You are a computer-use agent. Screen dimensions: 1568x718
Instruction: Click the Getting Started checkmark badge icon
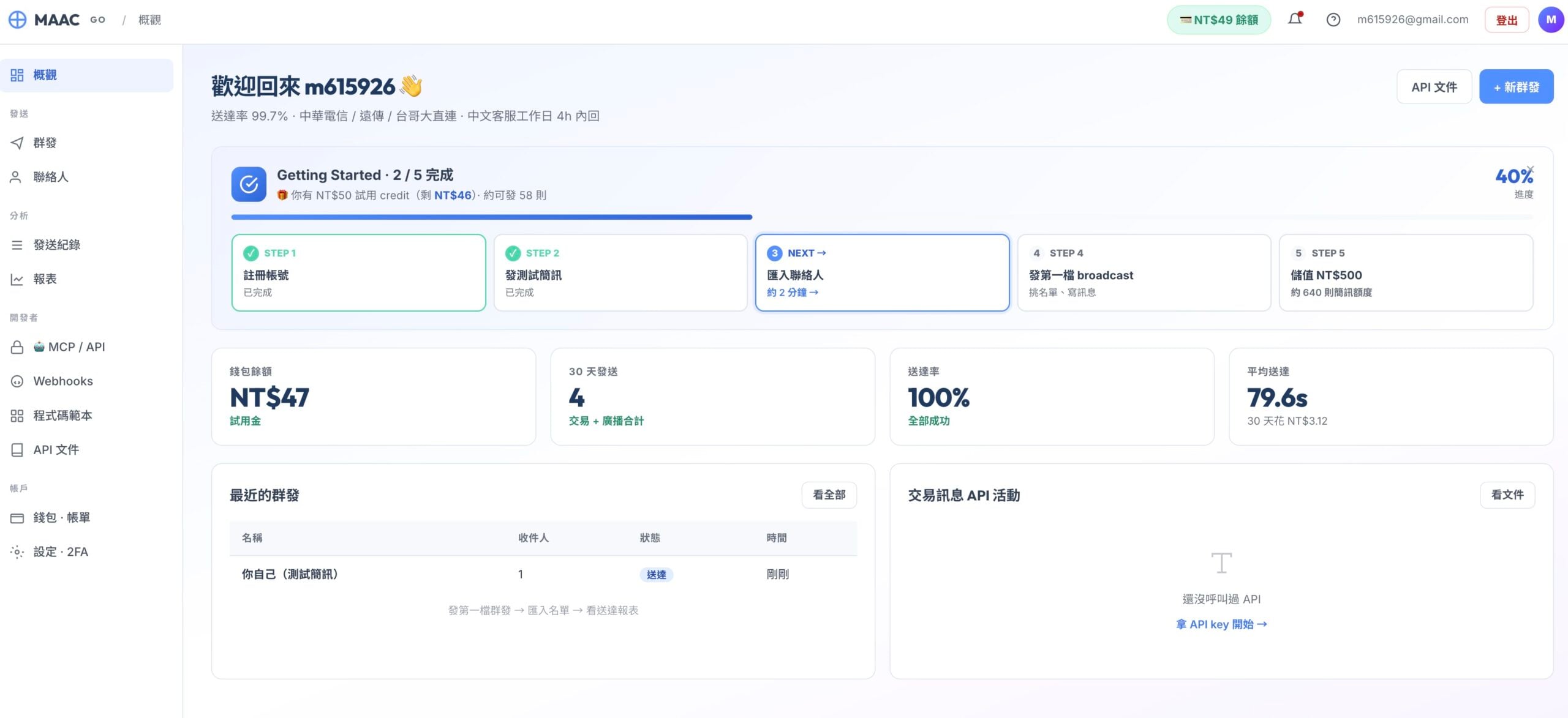pos(249,184)
